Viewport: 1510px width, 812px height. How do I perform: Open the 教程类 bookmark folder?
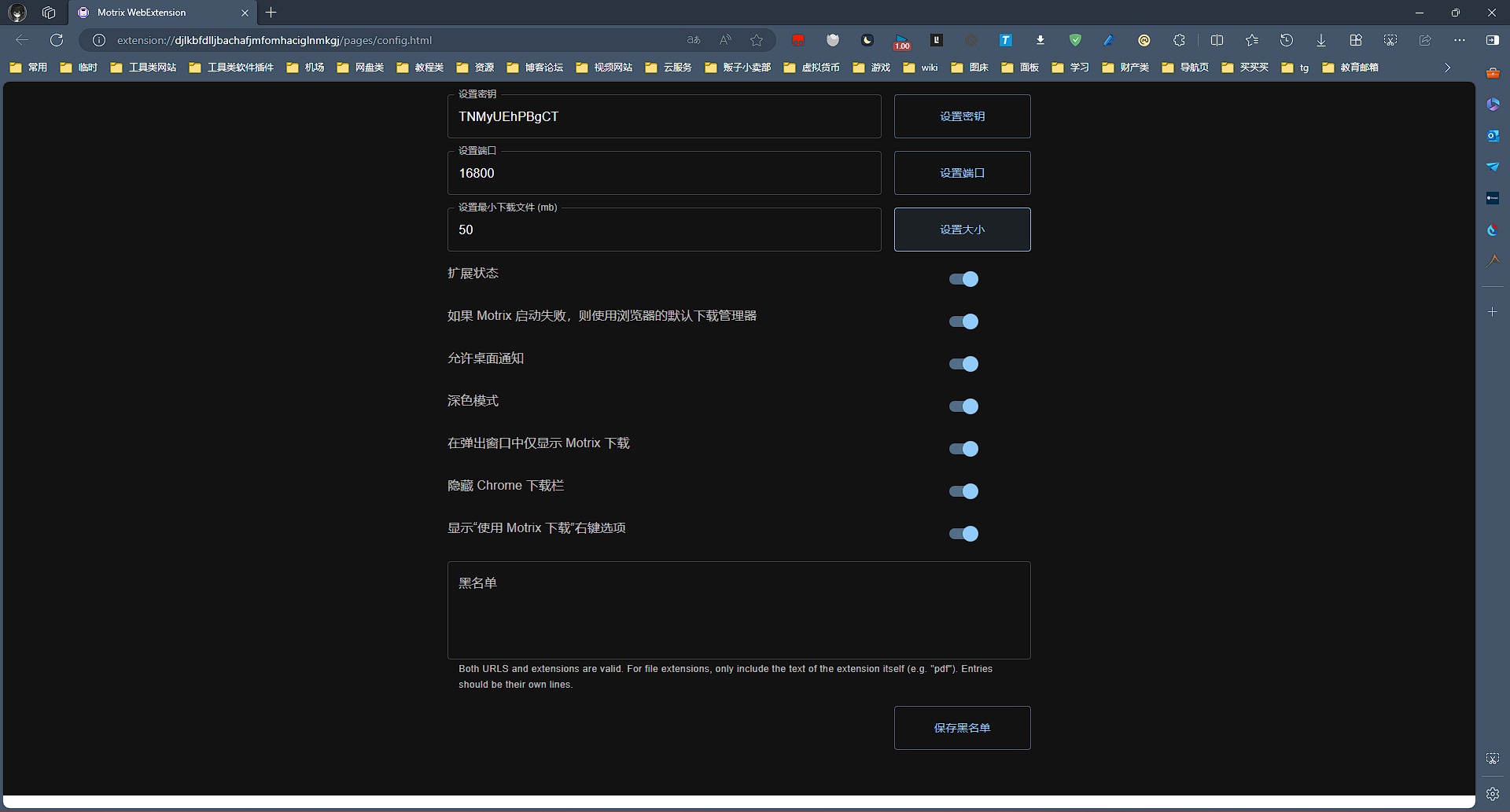[x=421, y=68]
